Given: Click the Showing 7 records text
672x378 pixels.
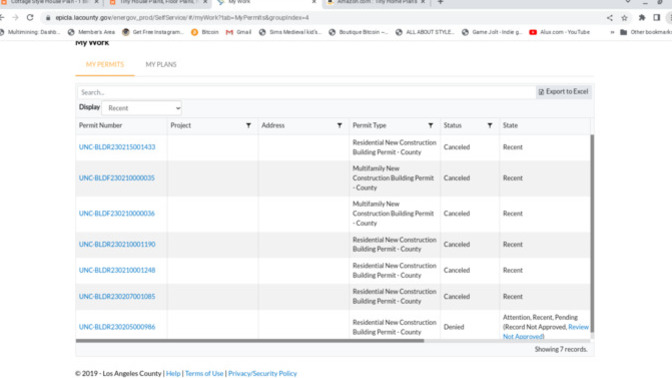Looking at the screenshot, I should pos(561,349).
